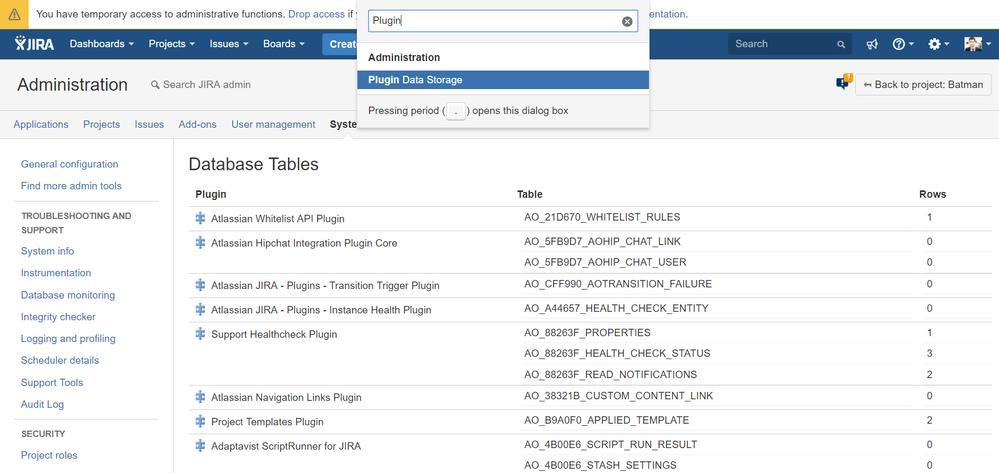Viewport: 999px width, 473px height.
Task: Click AO_21D670_WHITELIST_RULES table cell
Action: click(602, 217)
